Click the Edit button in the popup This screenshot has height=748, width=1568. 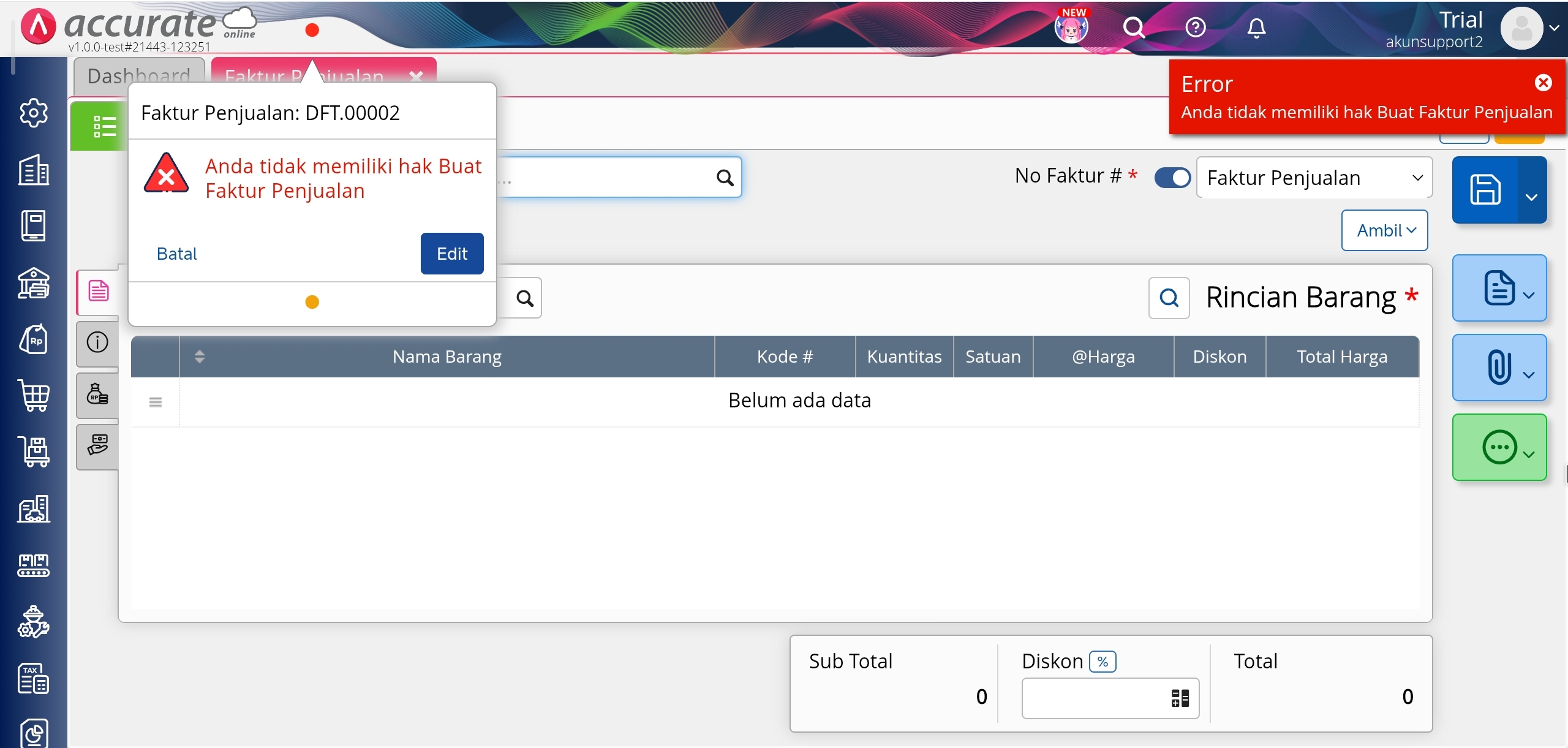pyautogui.click(x=452, y=254)
